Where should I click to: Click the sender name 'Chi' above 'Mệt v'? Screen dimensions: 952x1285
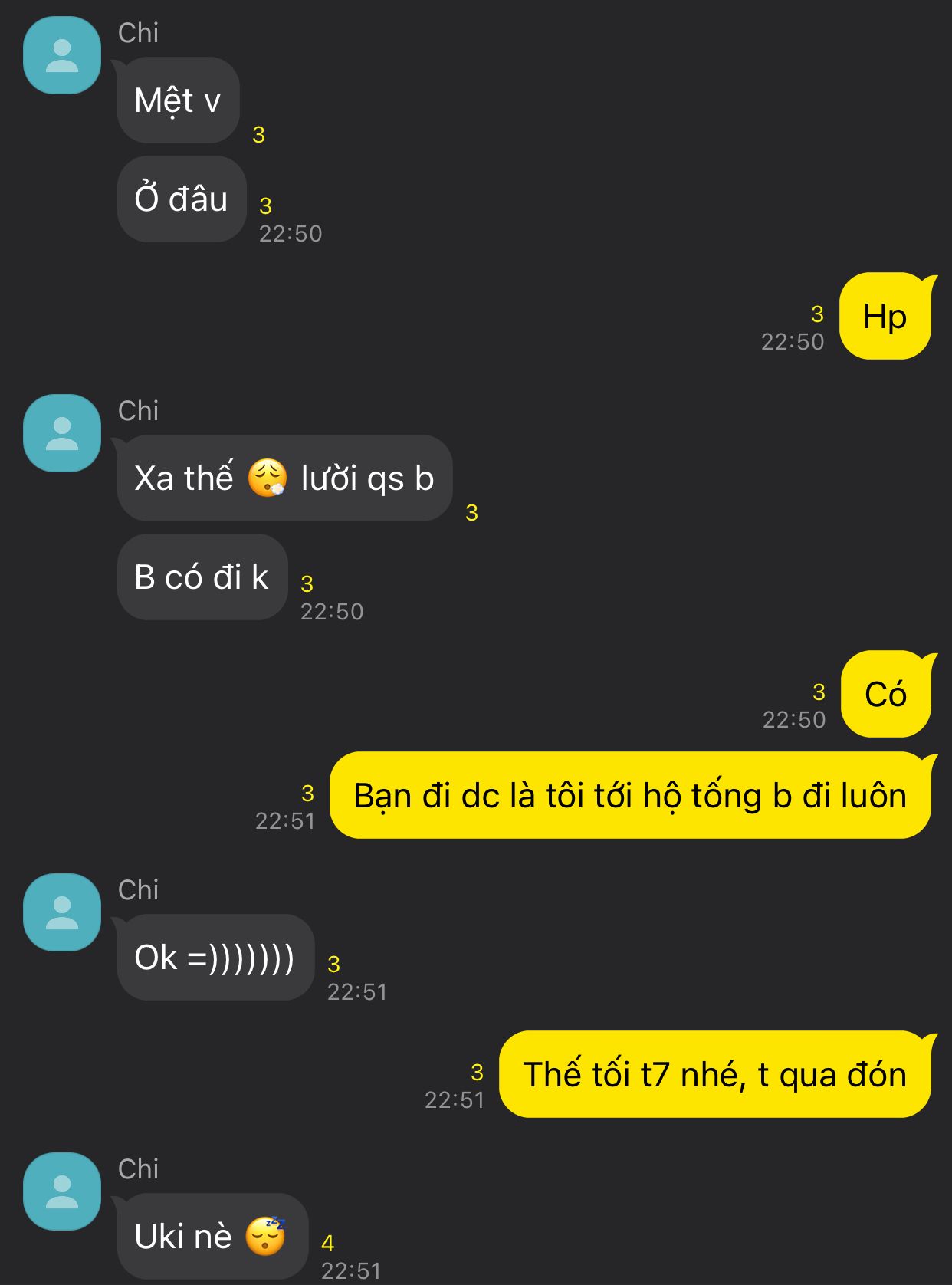point(139,33)
